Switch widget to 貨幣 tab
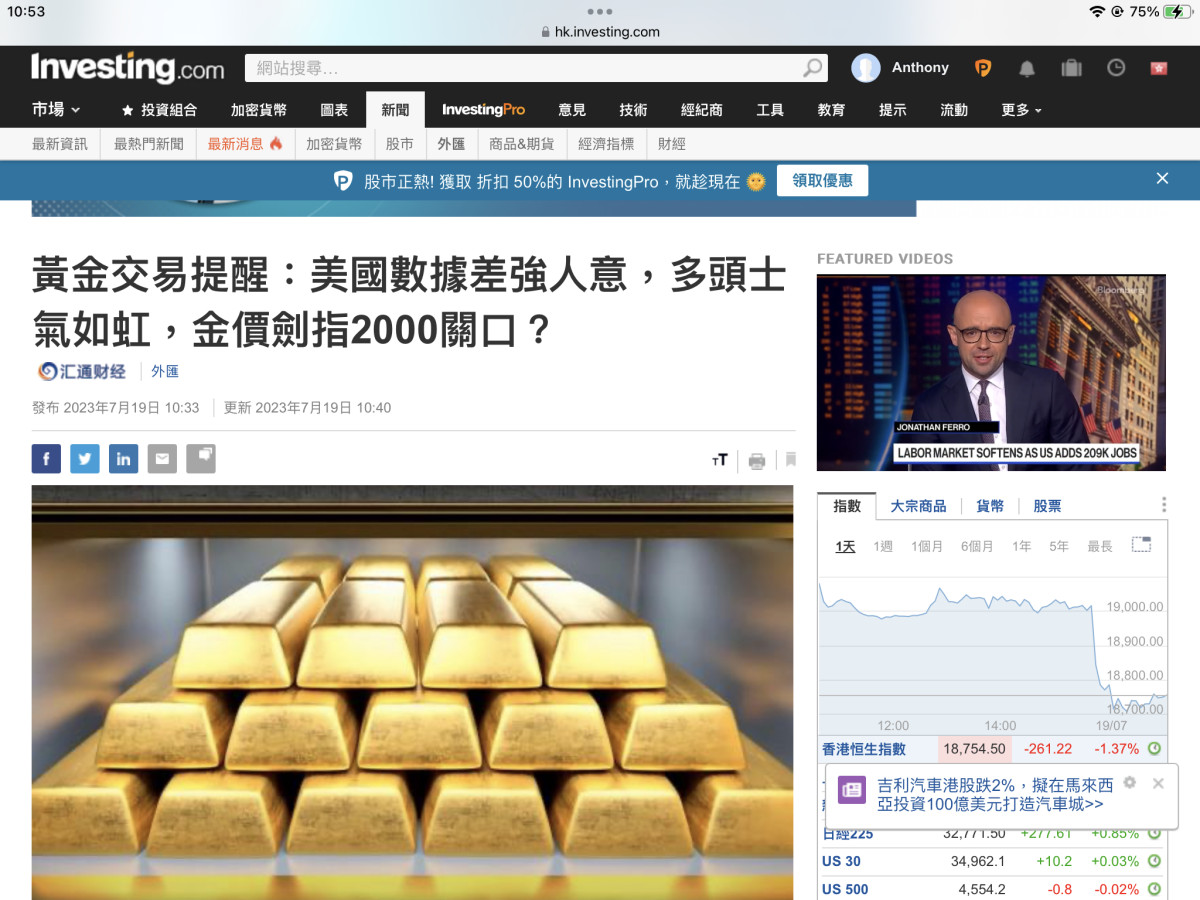Screen dimensions: 1200x900 990,506
